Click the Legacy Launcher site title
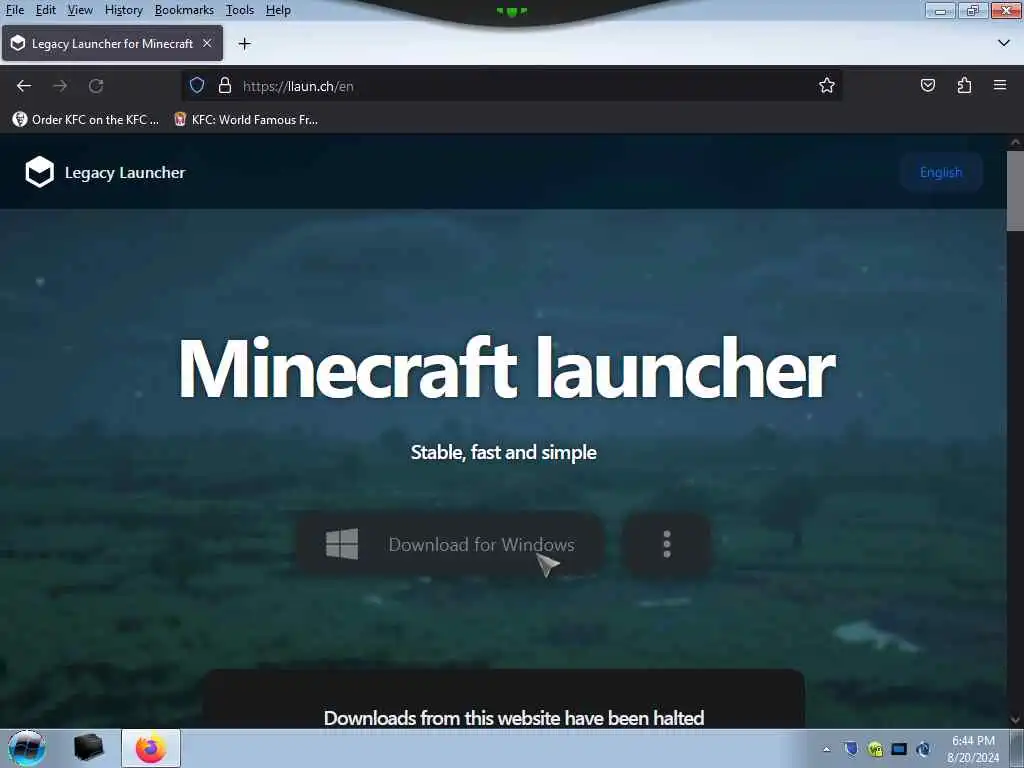1024x768 pixels. point(125,172)
